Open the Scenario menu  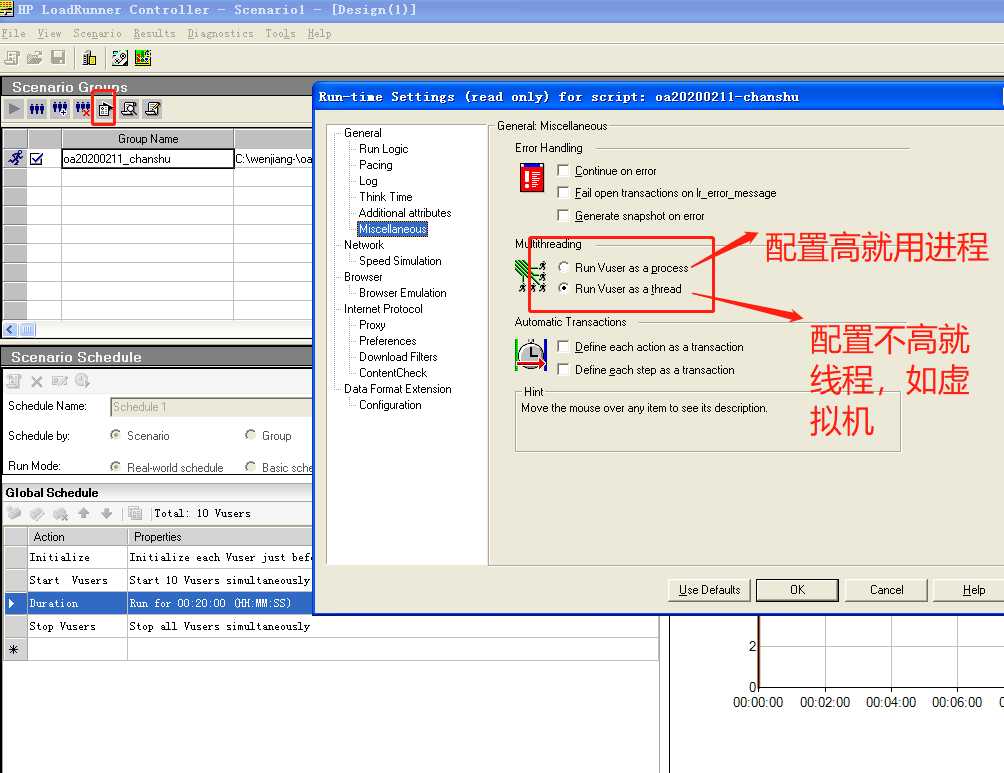[x=97, y=33]
